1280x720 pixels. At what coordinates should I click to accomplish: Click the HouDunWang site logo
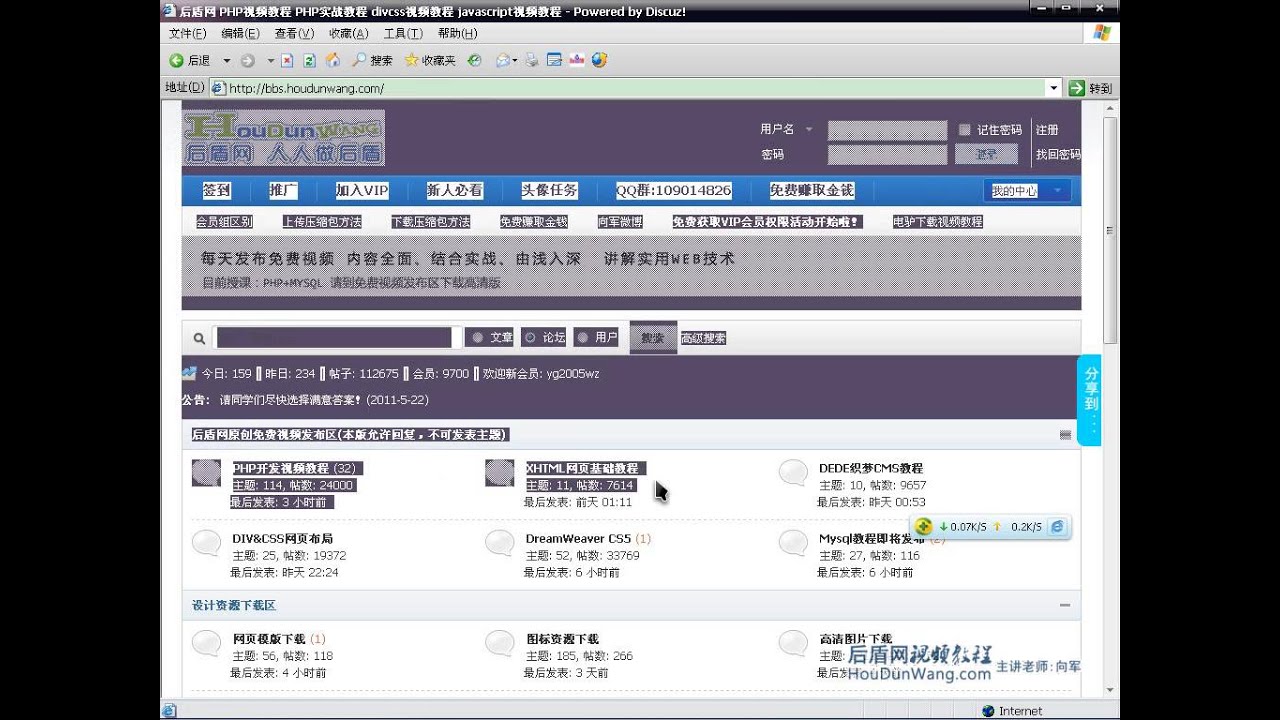(x=284, y=138)
